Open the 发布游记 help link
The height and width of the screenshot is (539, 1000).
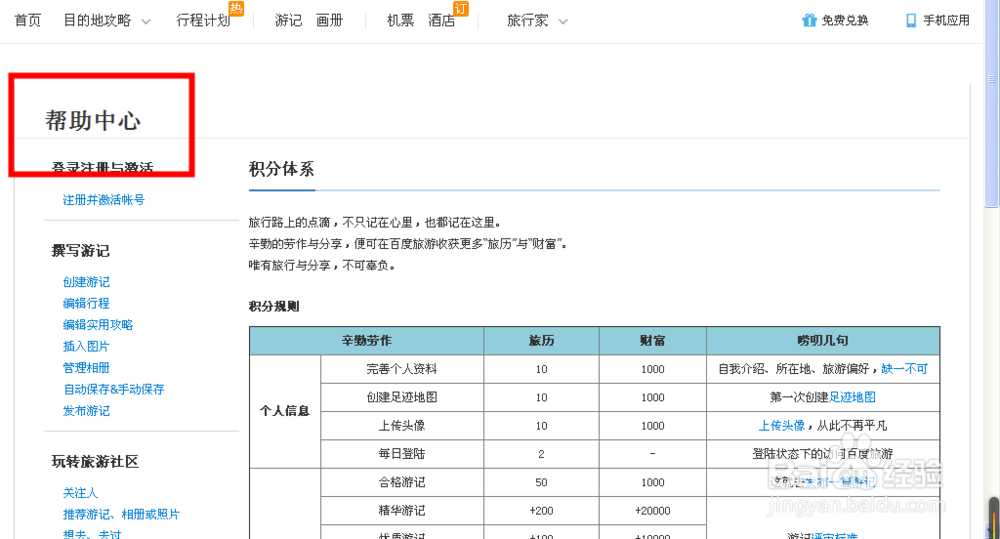tap(86, 411)
